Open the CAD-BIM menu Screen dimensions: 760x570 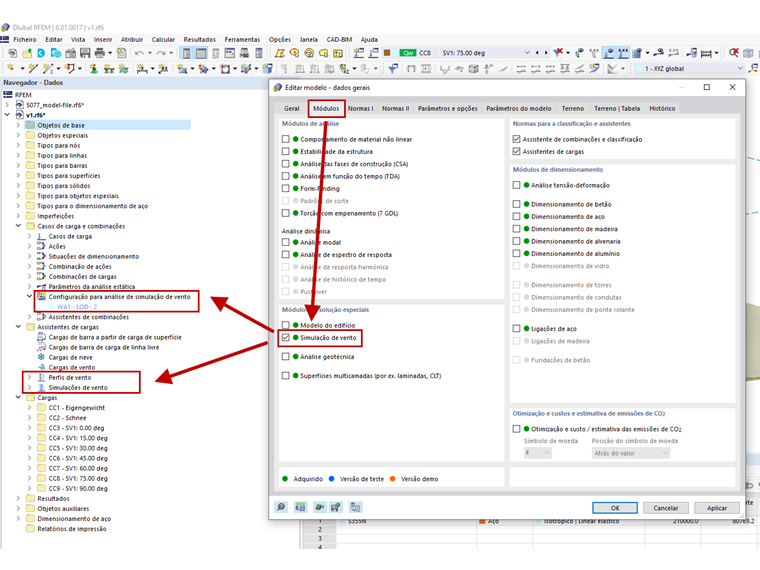339,40
